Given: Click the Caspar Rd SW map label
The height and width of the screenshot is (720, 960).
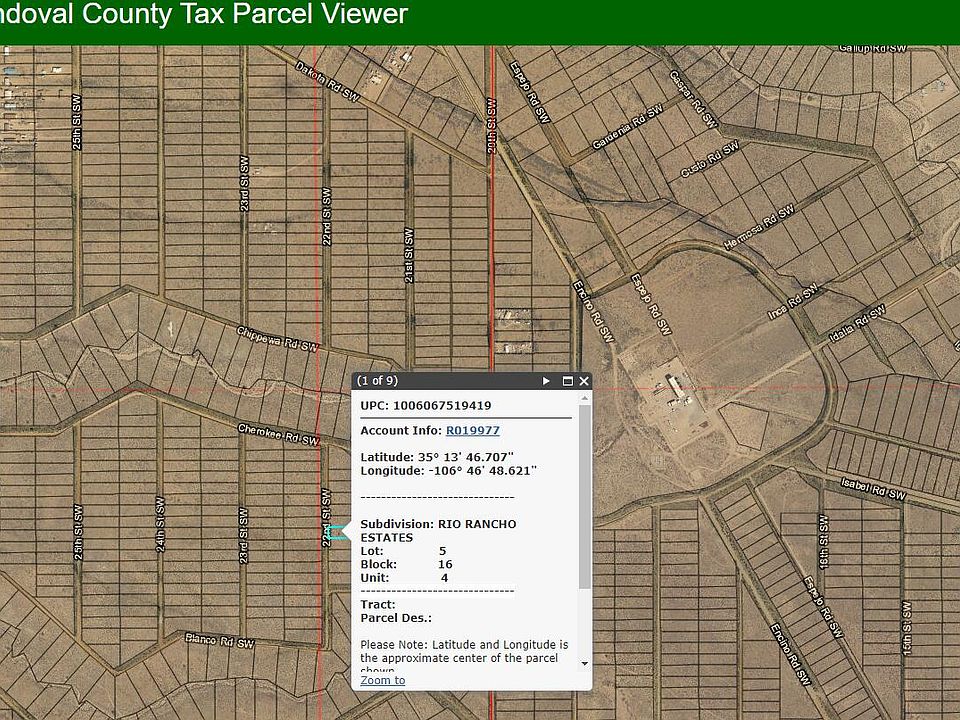Looking at the screenshot, I should (x=693, y=99).
